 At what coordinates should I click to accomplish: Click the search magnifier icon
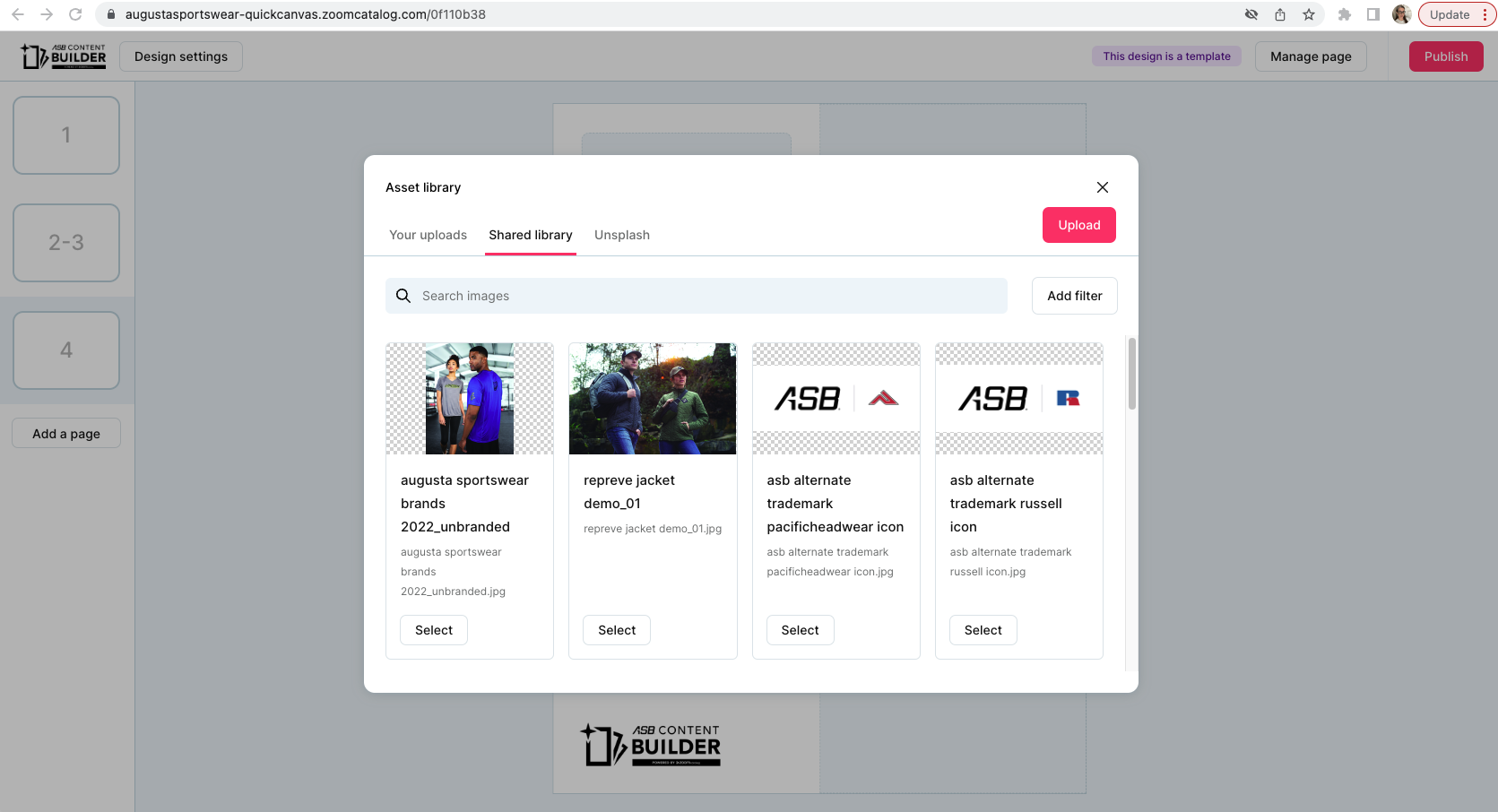point(403,296)
